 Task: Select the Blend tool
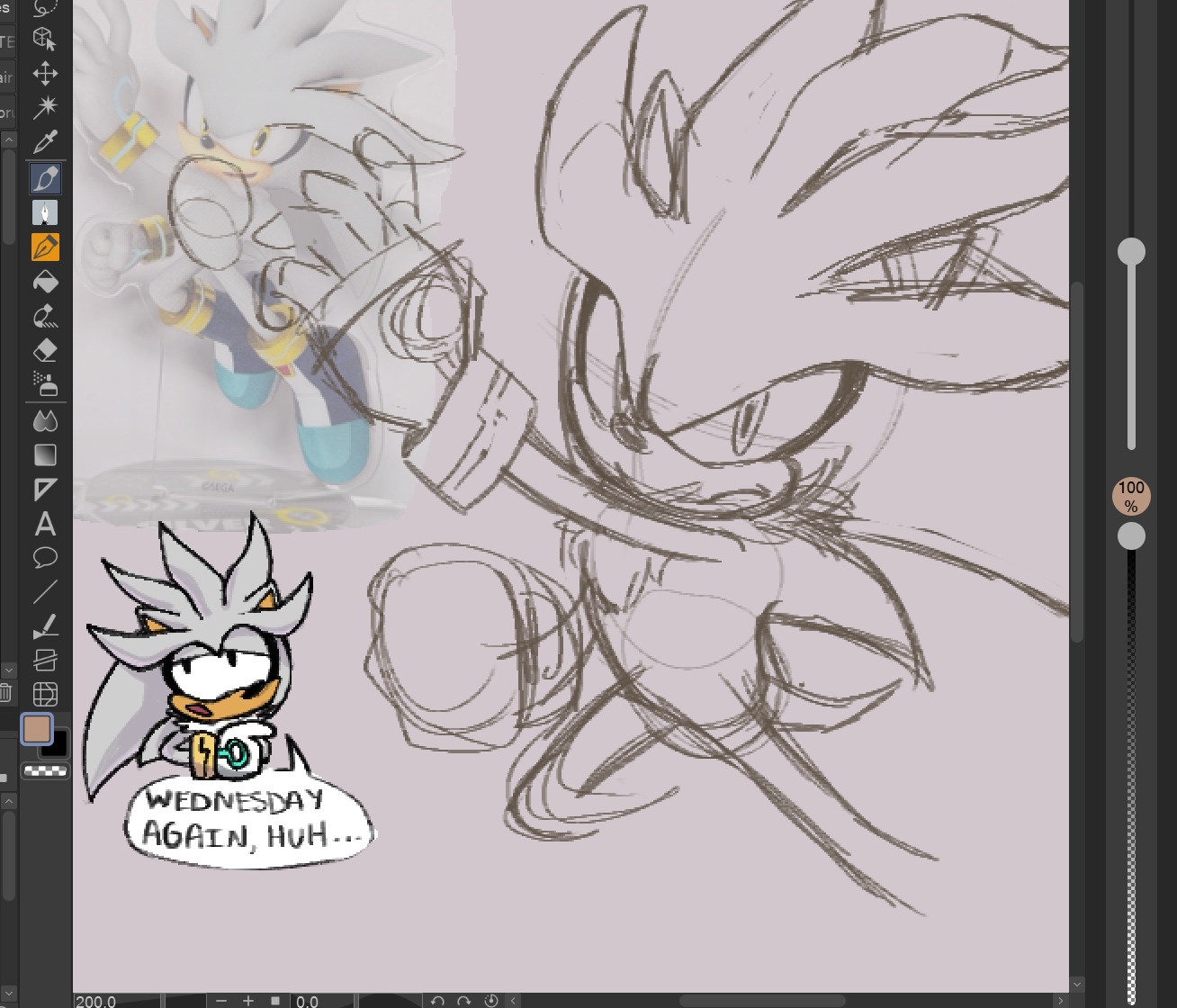click(x=45, y=420)
